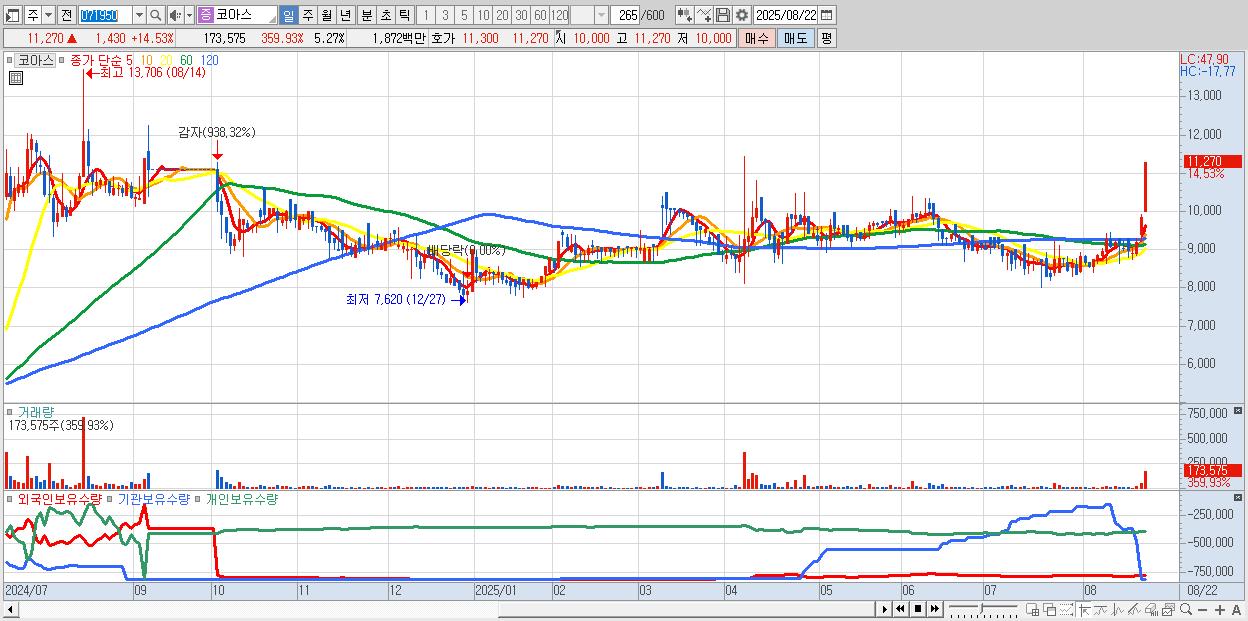The width and height of the screenshot is (1248, 621).
Task: Zoom in with the plus icon
Action: pyautogui.click(x=1220, y=610)
